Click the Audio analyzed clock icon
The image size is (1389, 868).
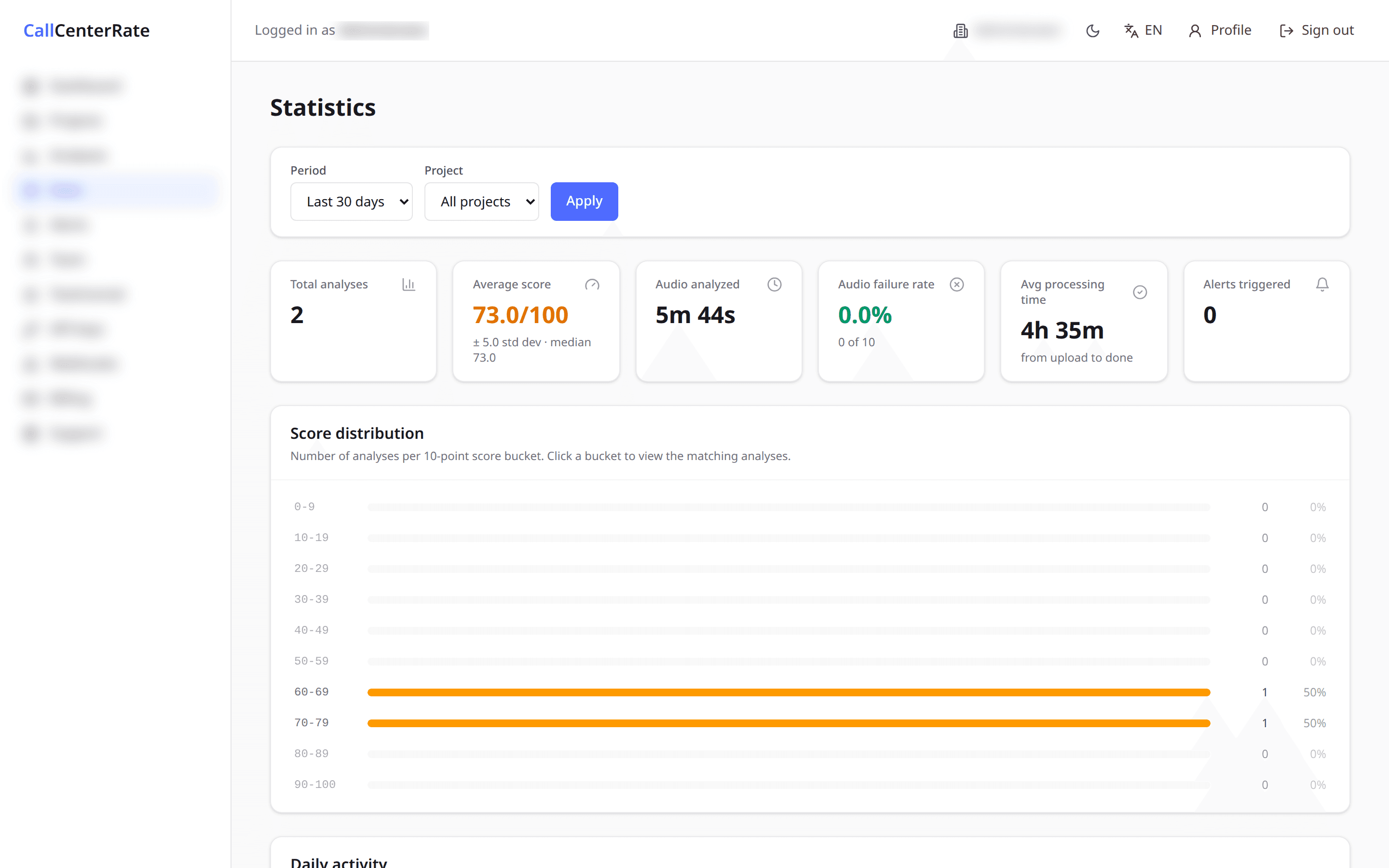(774, 284)
